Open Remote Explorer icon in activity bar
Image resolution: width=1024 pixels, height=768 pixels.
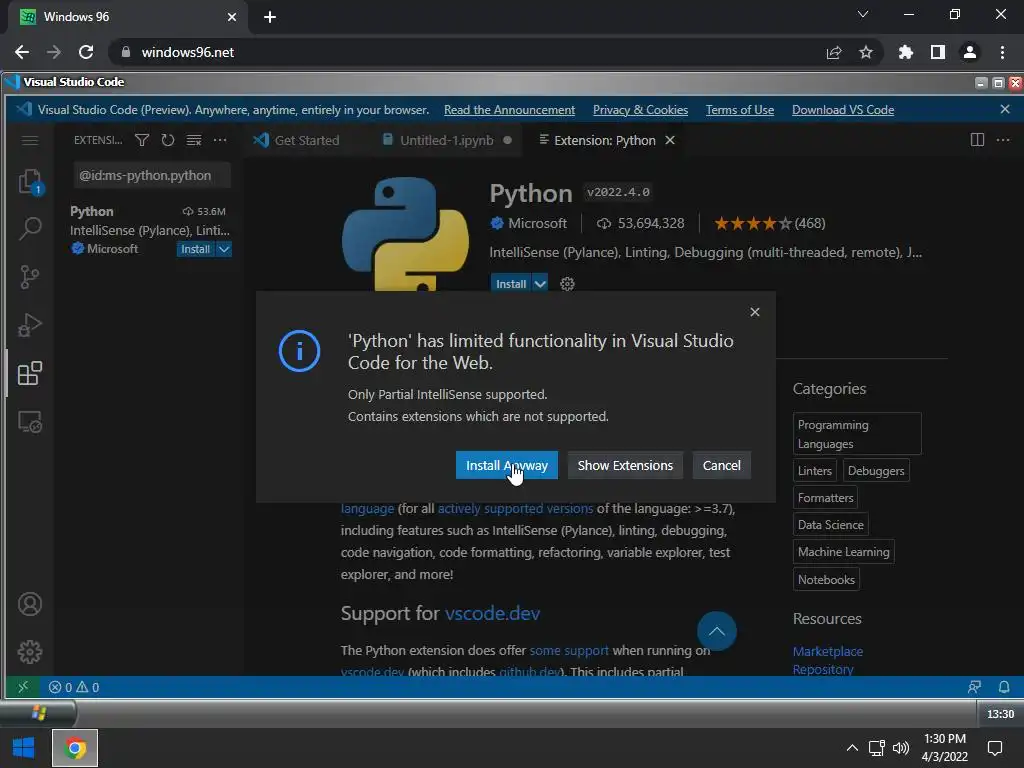29,422
